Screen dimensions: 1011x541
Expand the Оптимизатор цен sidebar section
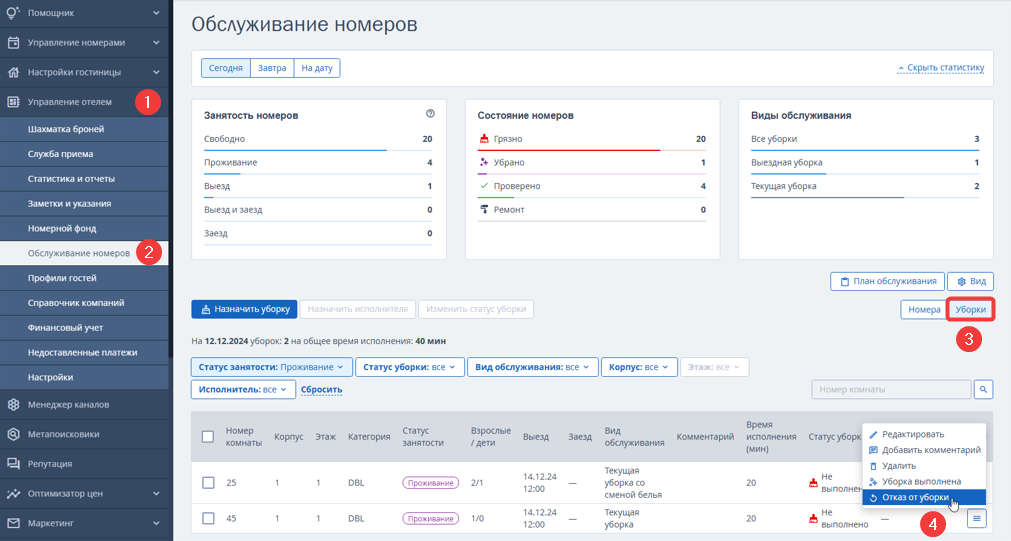click(84, 493)
